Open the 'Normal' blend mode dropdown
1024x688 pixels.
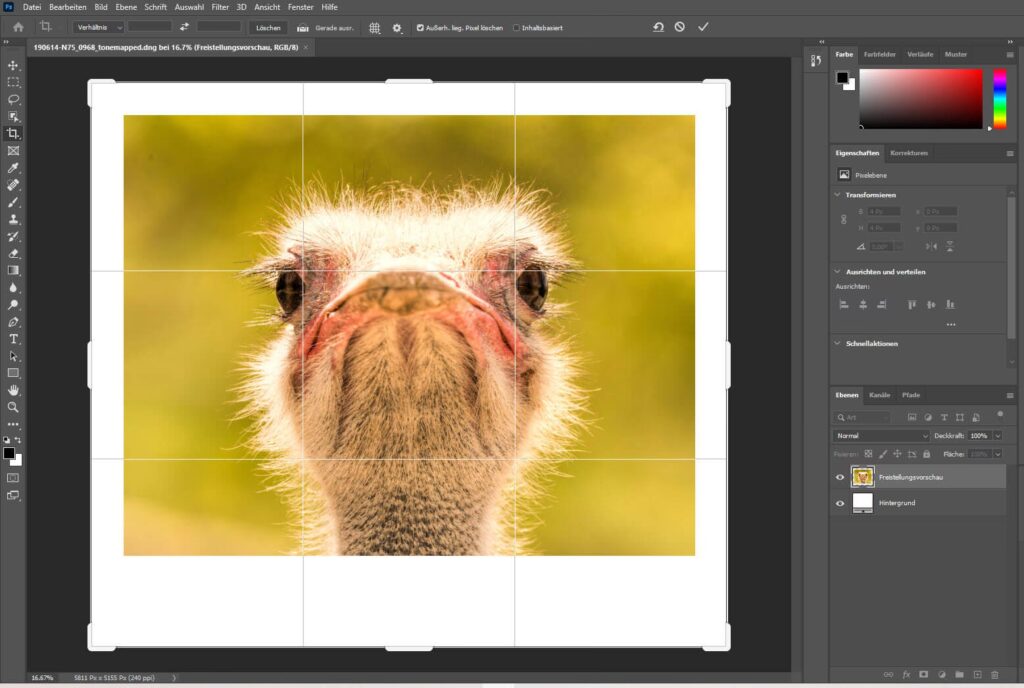881,436
